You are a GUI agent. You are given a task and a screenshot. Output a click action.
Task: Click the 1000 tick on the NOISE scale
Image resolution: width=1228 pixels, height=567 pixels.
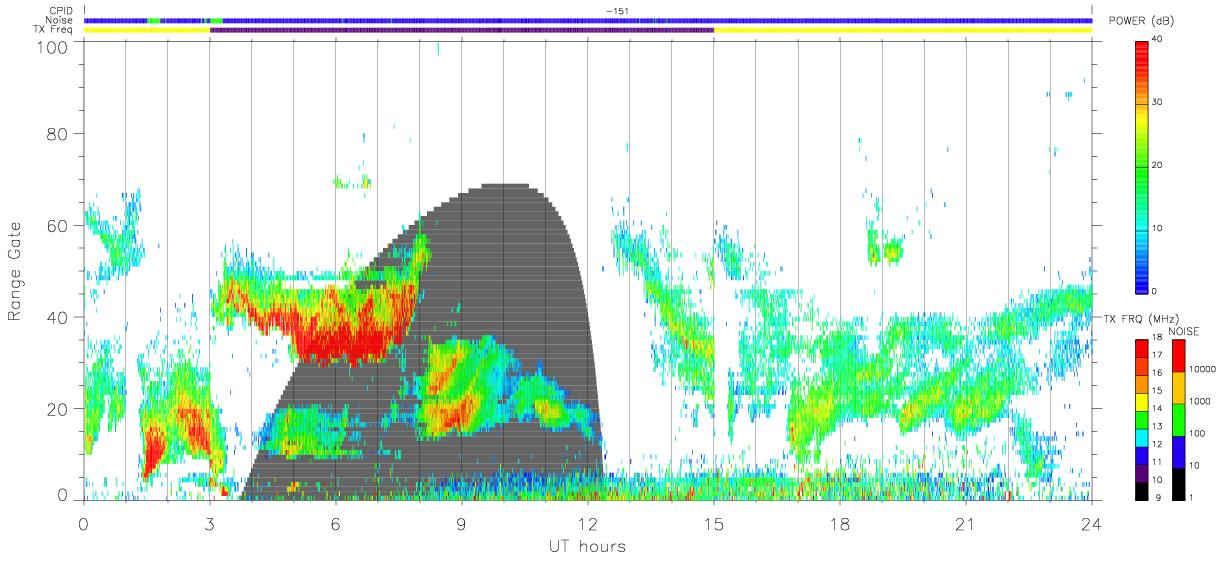tap(1201, 402)
